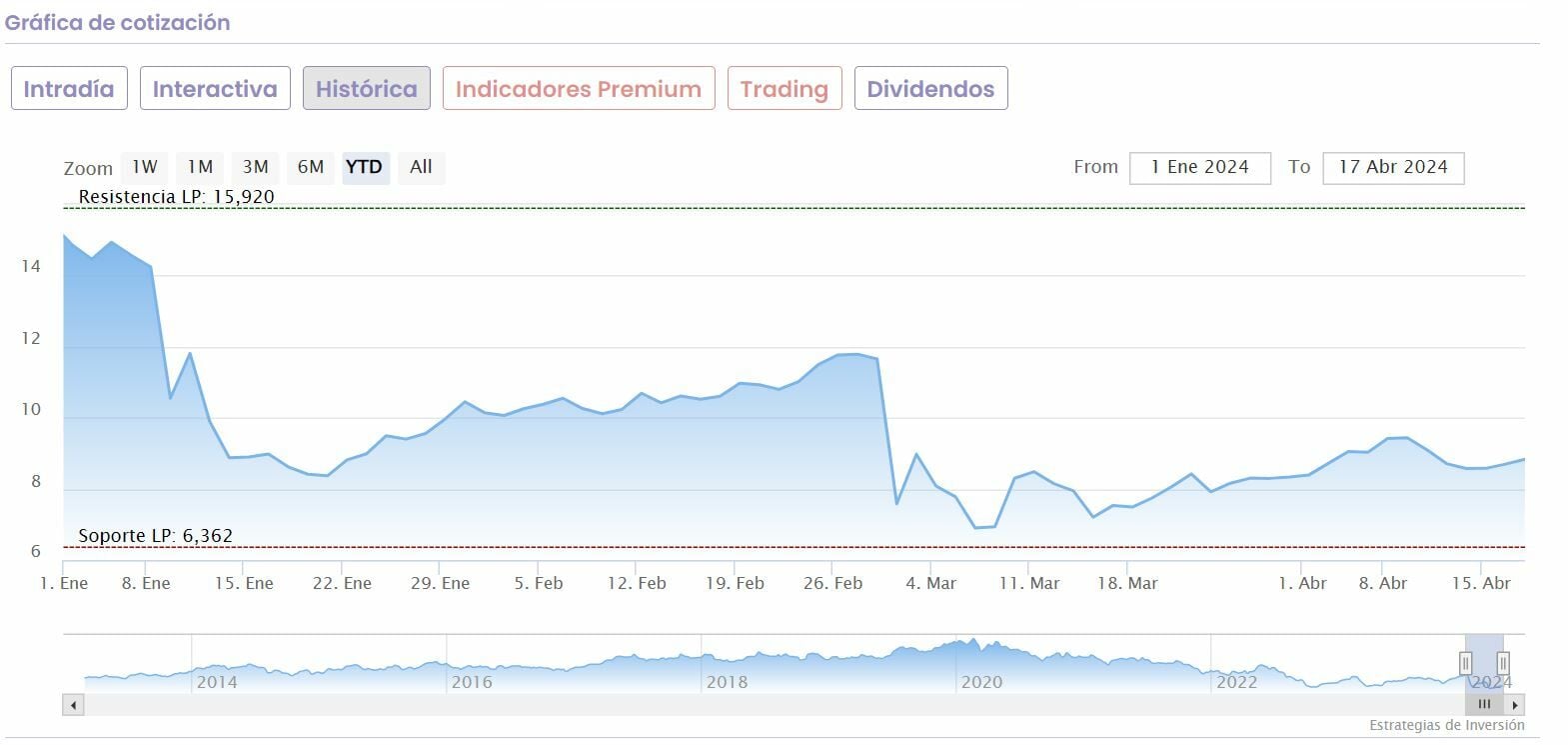Click the scrollbar right arrow
The height and width of the screenshot is (745, 1568).
point(1515,705)
